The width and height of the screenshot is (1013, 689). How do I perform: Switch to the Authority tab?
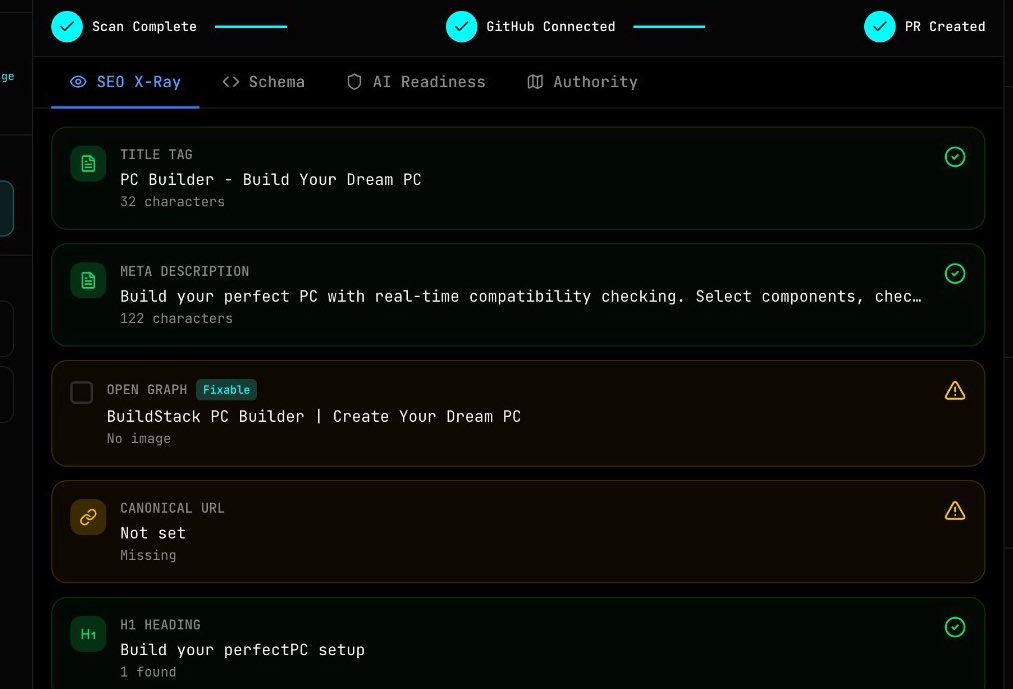[582, 82]
